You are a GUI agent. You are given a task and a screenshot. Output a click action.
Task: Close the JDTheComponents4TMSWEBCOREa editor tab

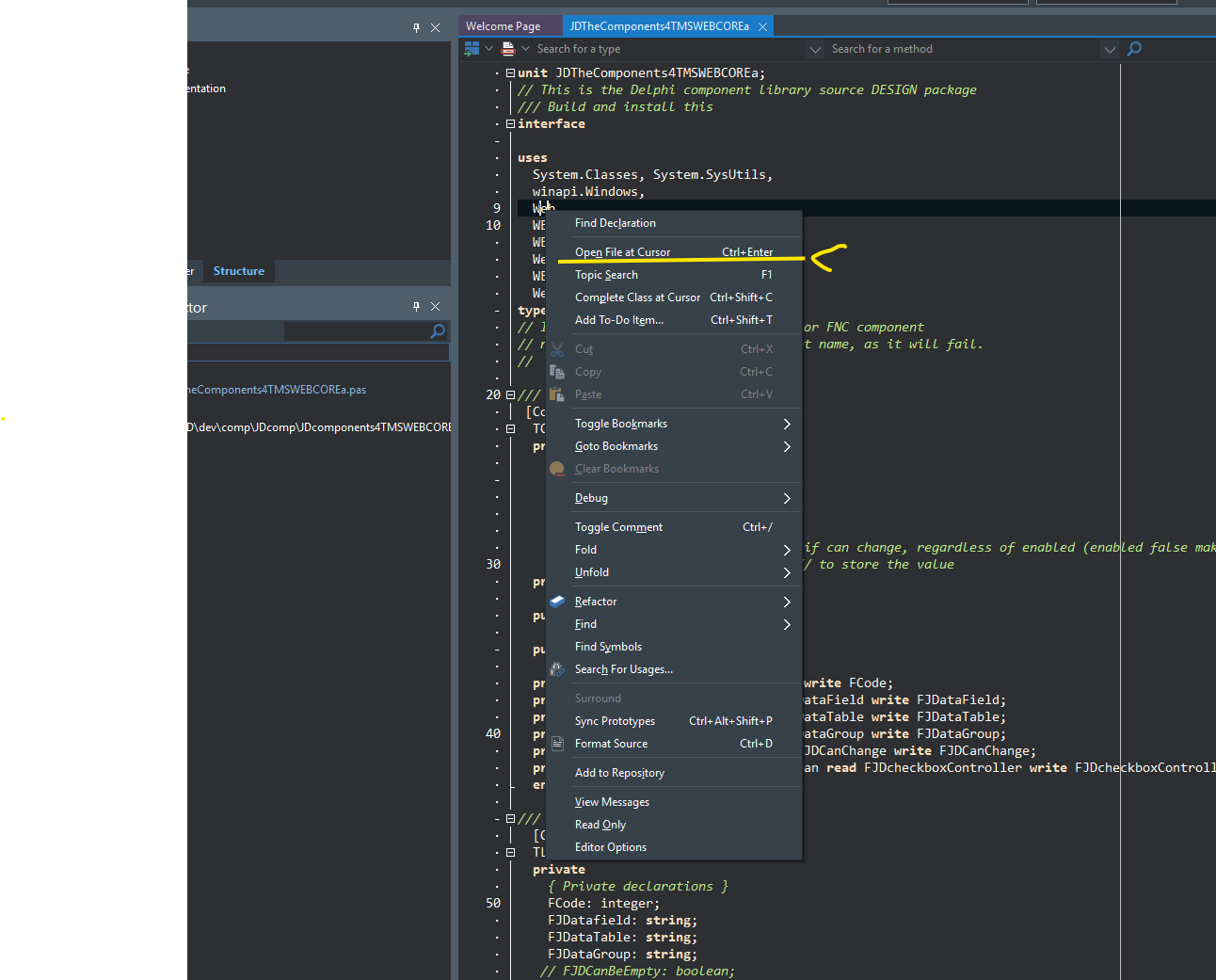762,26
